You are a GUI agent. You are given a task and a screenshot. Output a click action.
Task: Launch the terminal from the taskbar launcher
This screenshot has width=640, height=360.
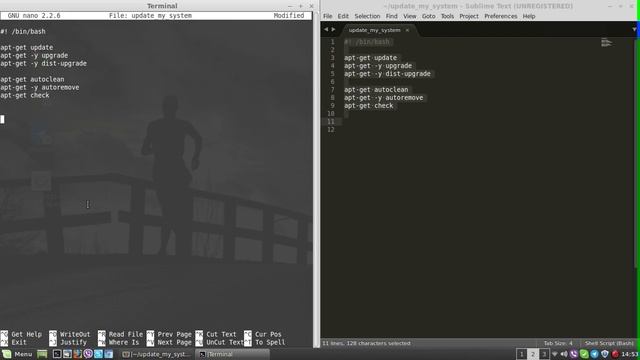pyautogui.click(x=57, y=354)
